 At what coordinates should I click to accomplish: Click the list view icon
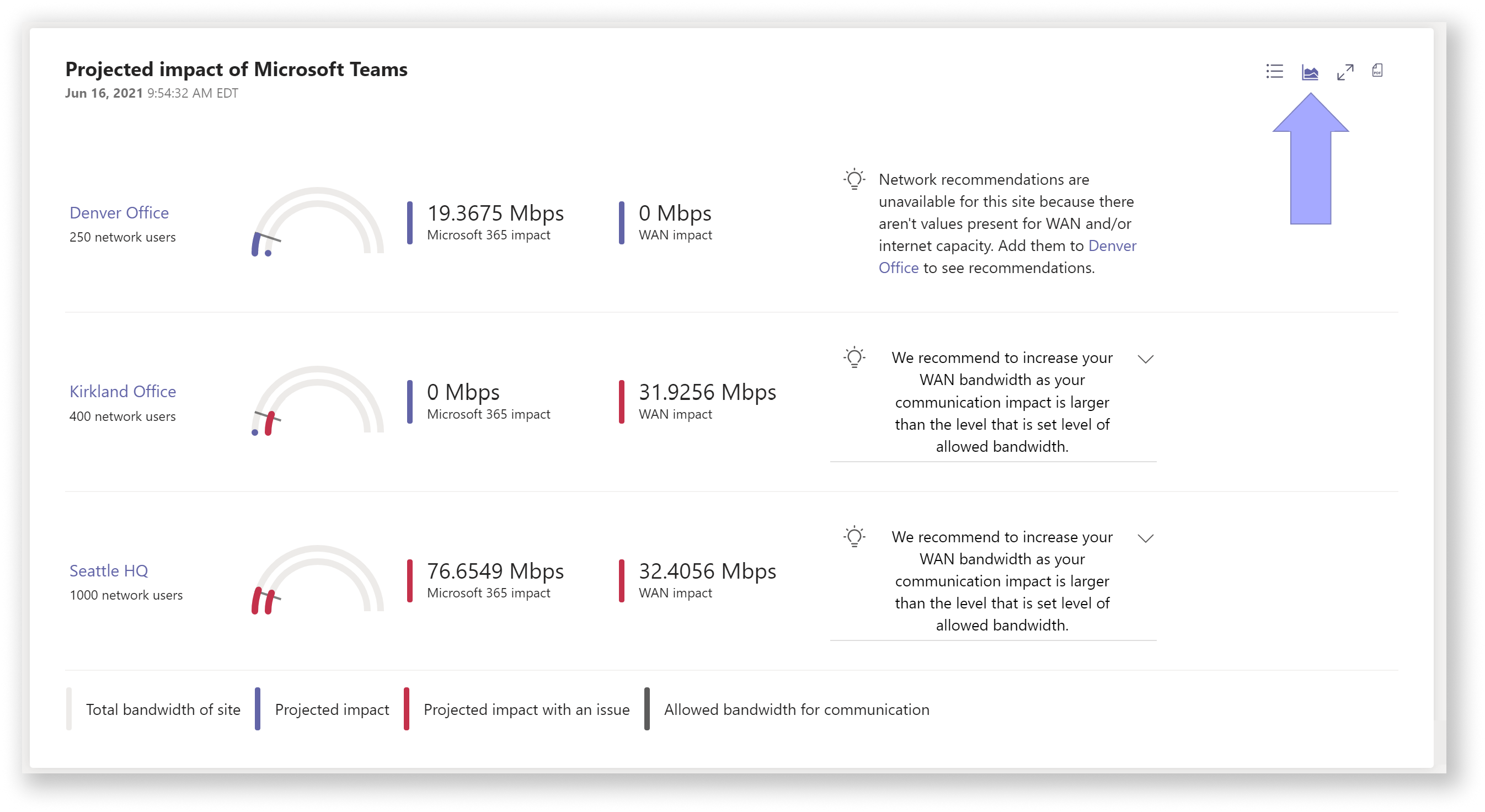click(1276, 71)
